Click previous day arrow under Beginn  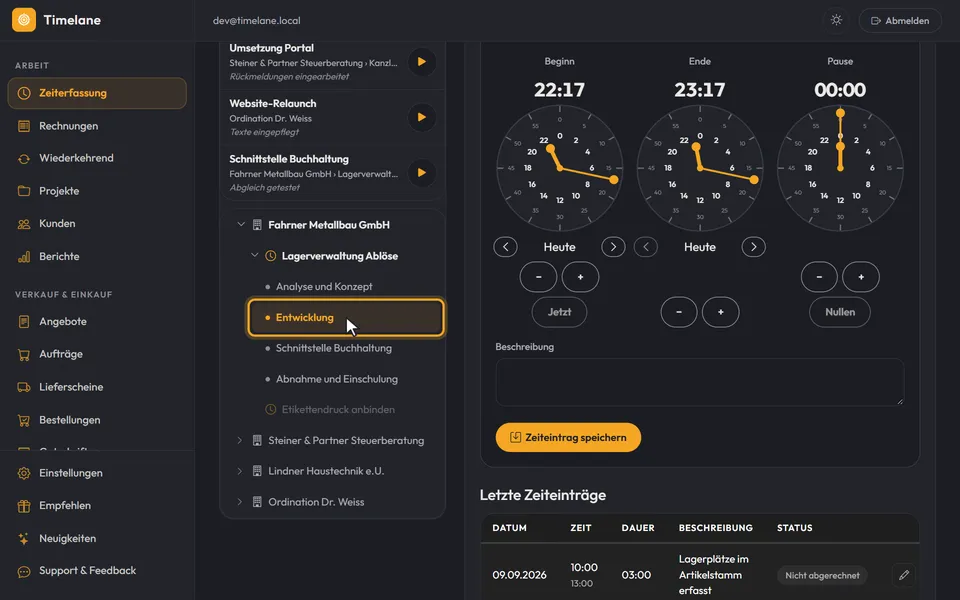(506, 247)
